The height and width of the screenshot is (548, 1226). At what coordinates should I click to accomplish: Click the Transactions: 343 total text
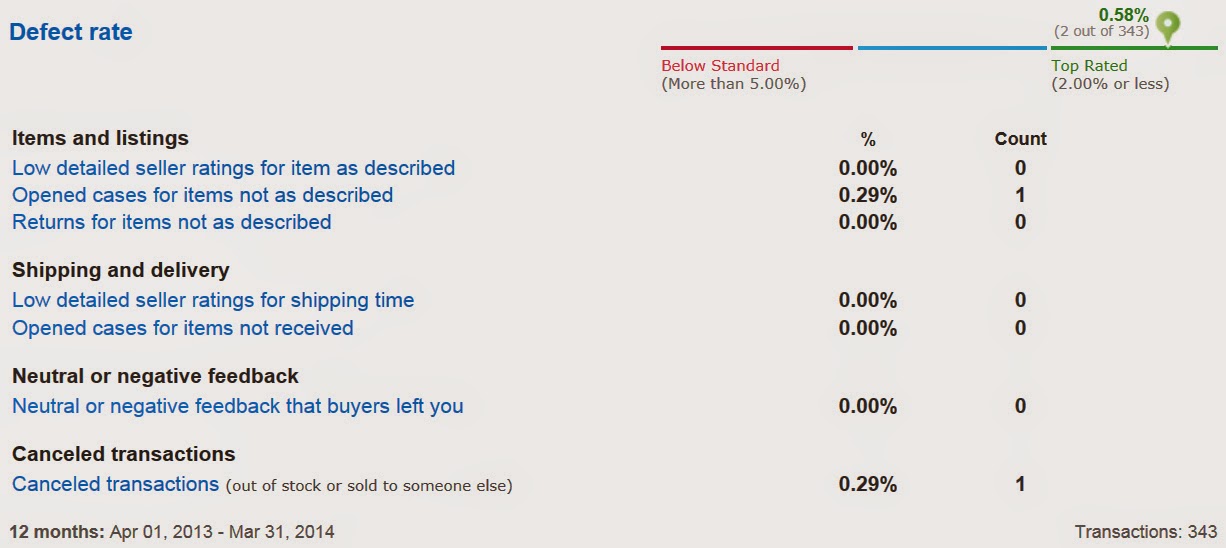[1145, 532]
